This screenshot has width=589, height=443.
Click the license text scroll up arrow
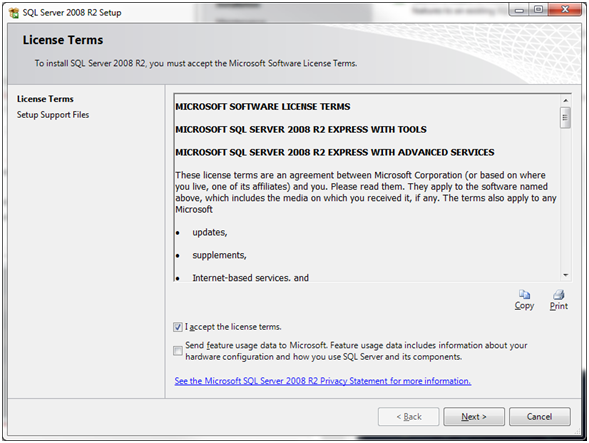point(565,100)
